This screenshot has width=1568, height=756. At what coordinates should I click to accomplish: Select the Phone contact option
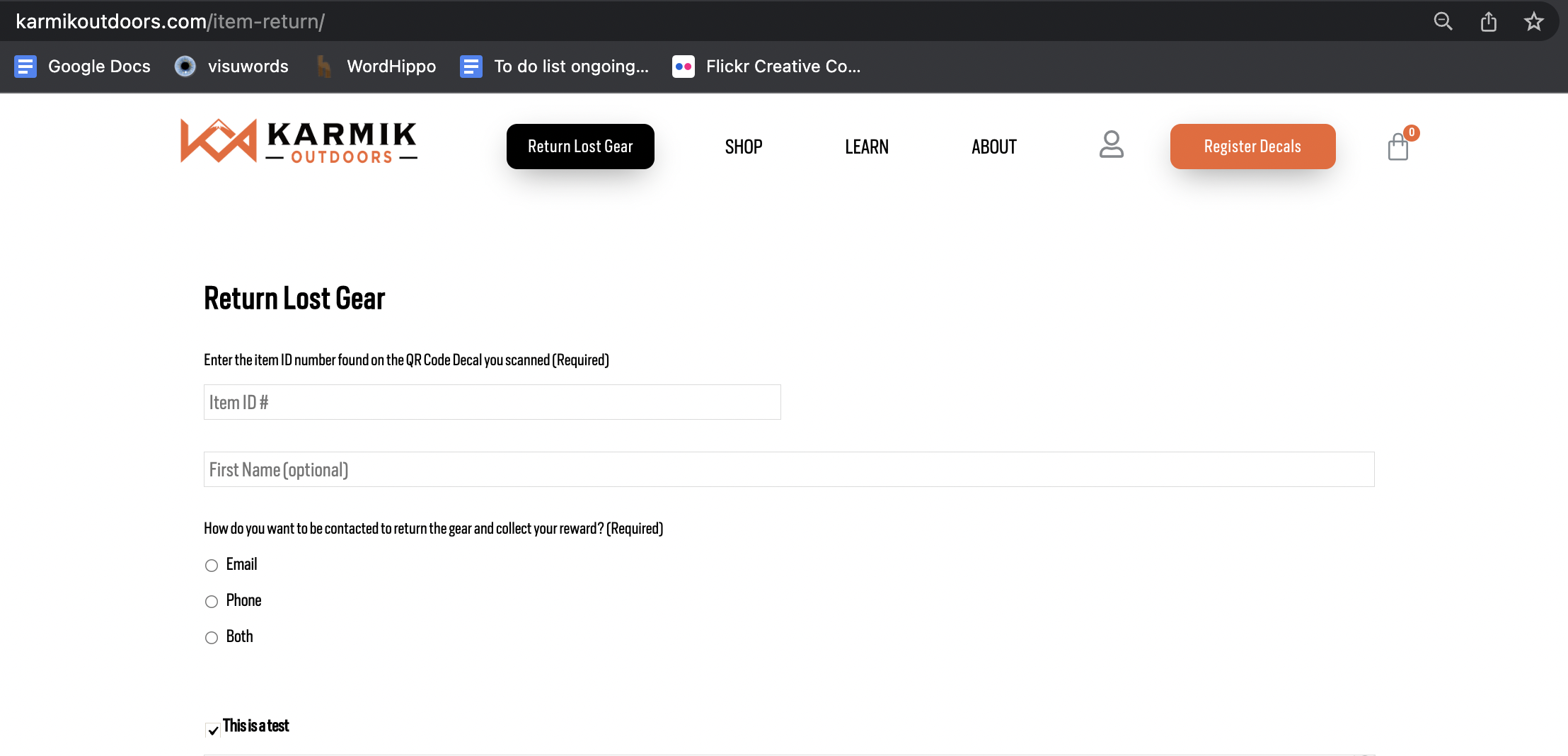point(212,602)
